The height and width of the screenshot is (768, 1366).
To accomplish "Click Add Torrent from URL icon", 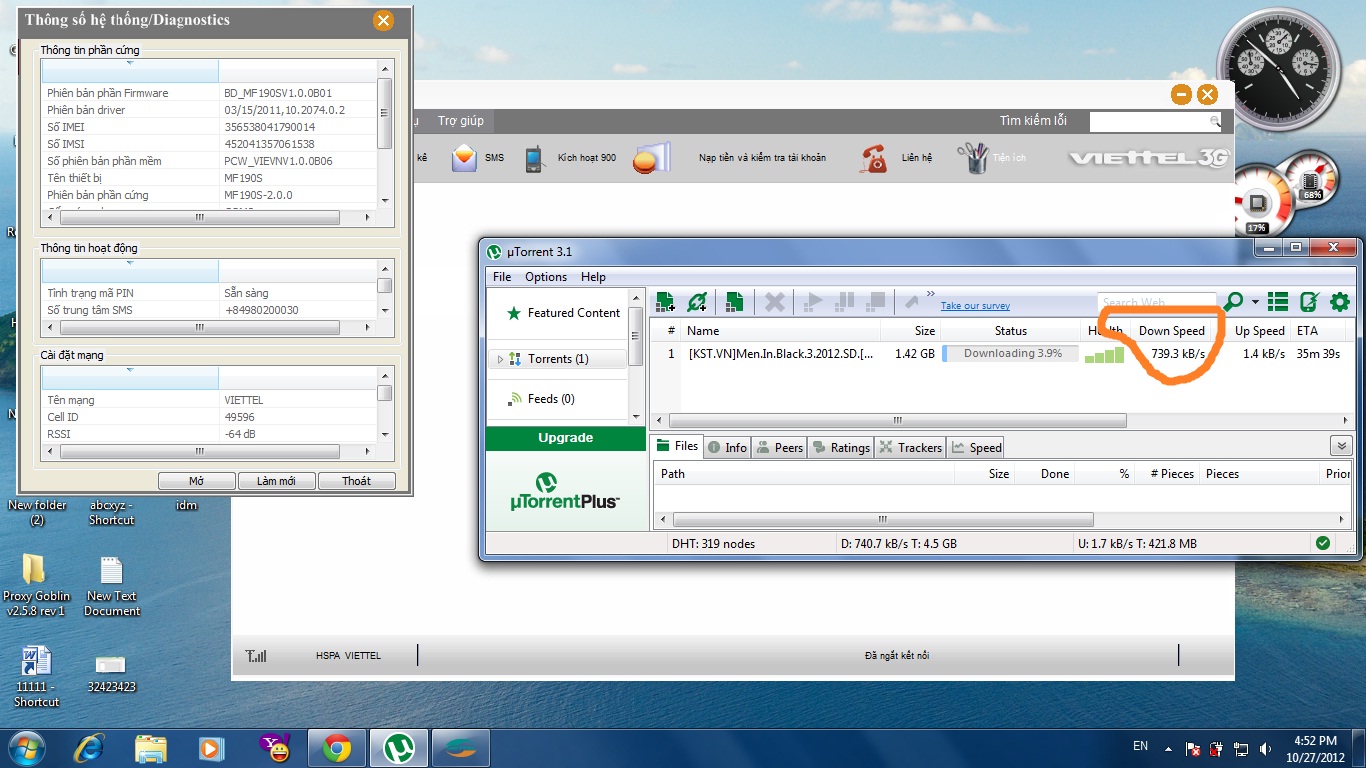I will (698, 302).
